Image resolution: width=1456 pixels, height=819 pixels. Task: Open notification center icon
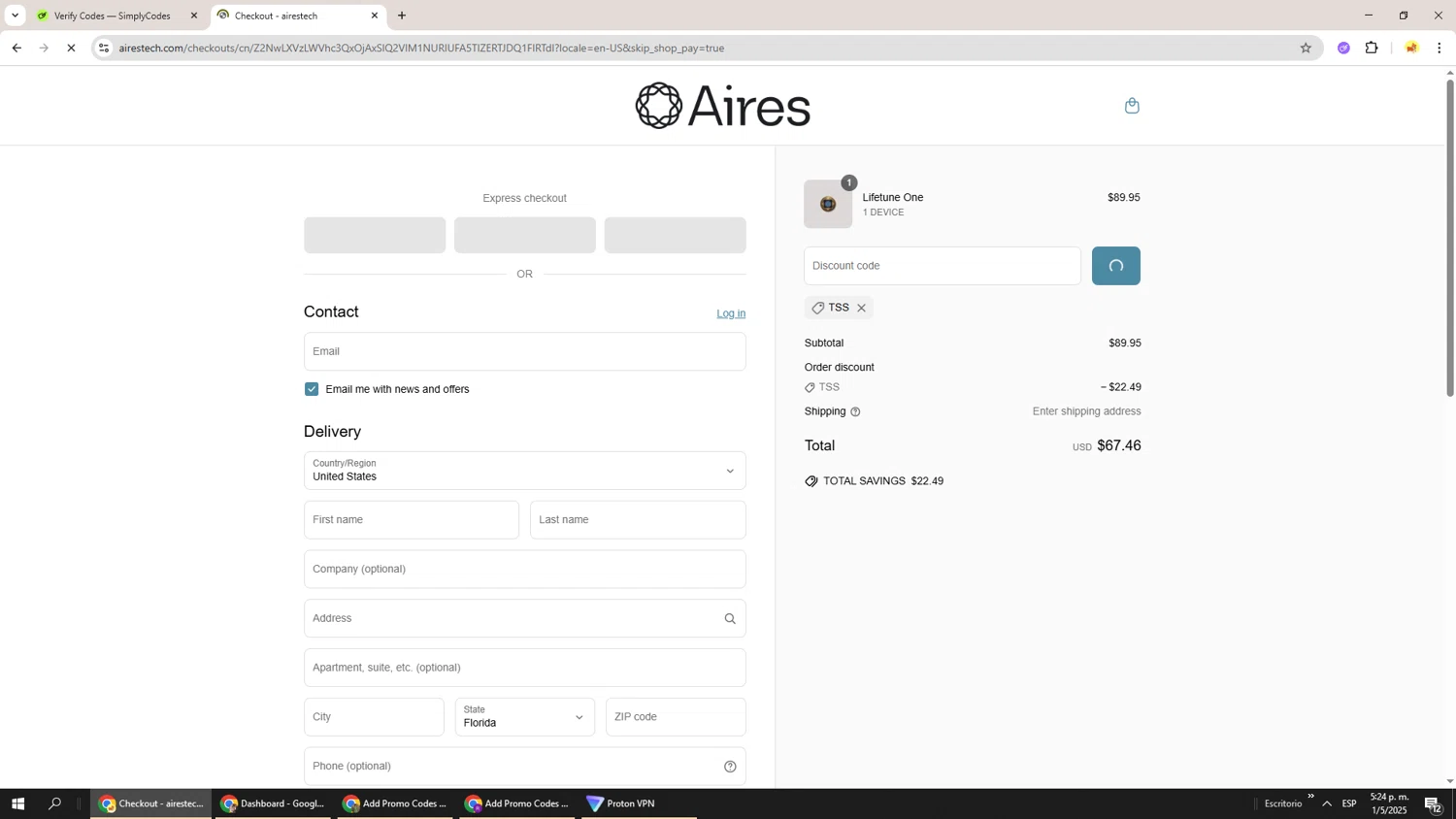[1433, 803]
